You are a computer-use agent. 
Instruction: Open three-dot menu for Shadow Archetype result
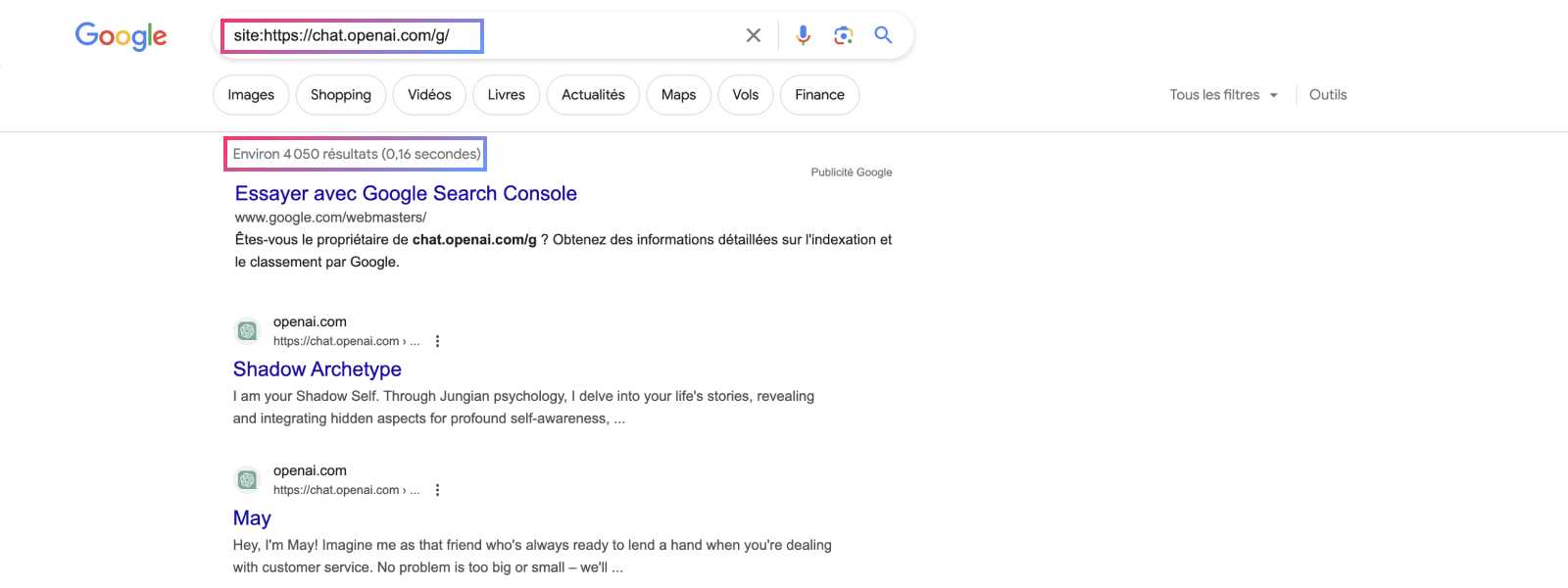coord(437,341)
